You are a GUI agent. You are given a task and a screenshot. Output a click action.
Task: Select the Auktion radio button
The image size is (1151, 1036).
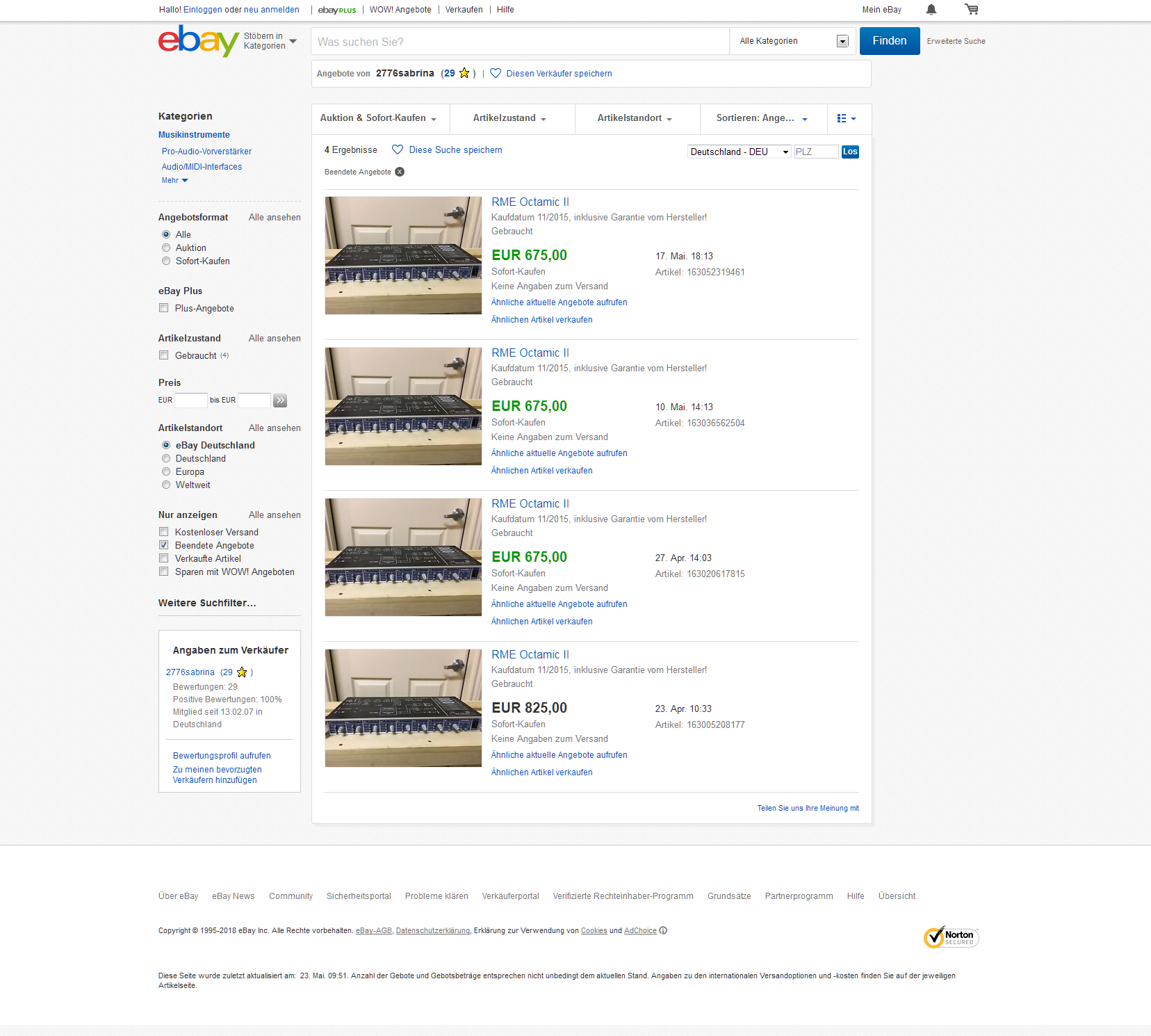point(166,248)
